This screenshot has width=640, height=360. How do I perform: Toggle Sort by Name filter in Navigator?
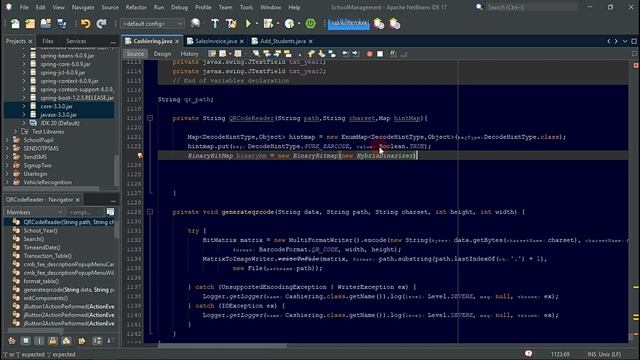pos(97,340)
